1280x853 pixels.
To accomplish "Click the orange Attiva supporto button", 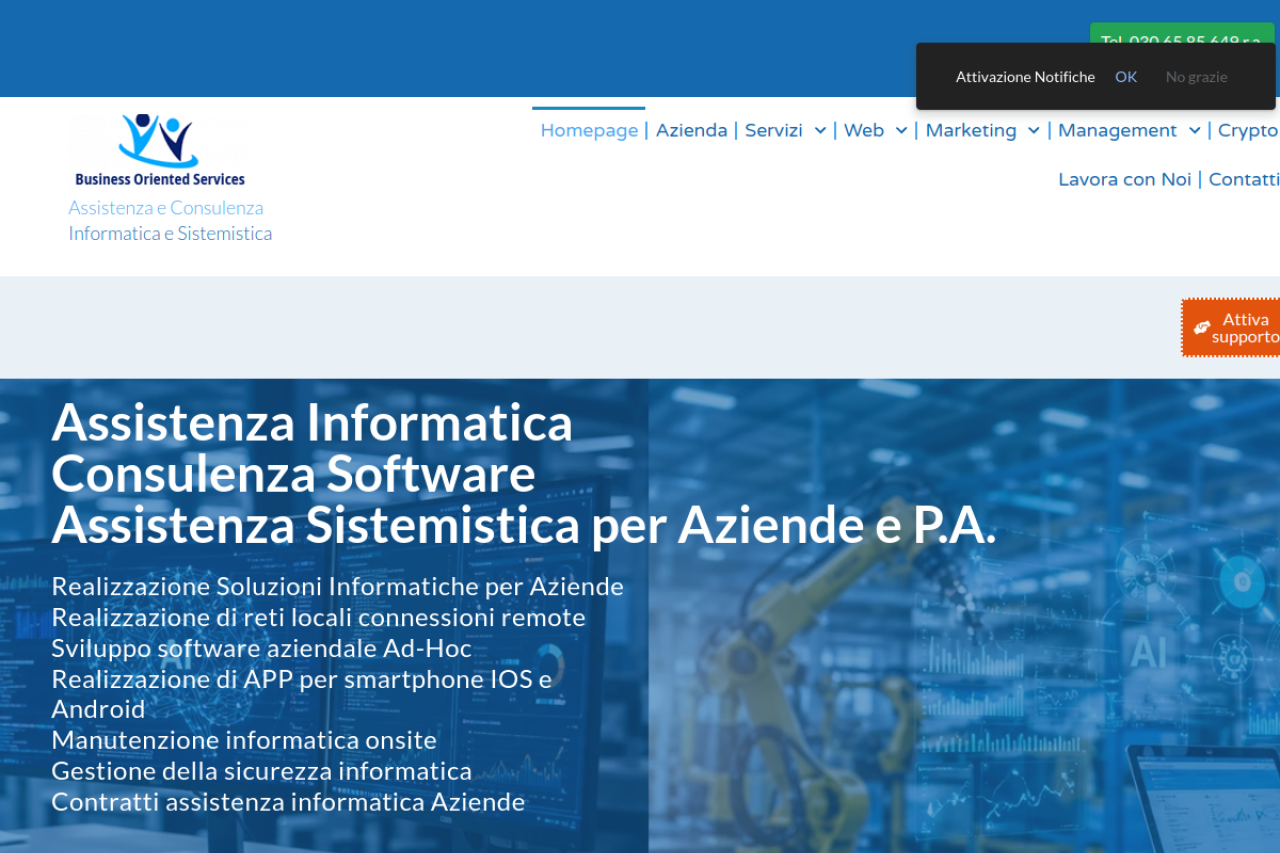I will pyautogui.click(x=1231, y=328).
